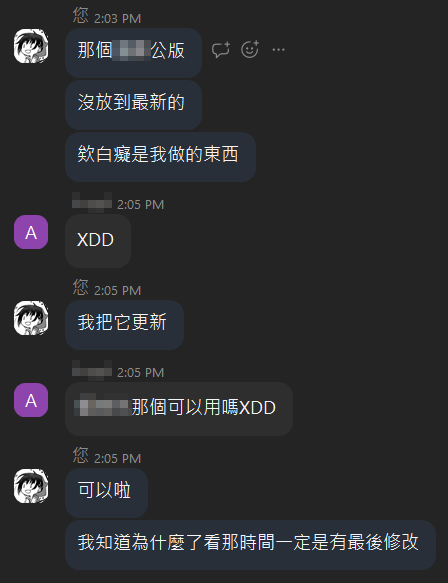
Task: Select the message bubble 沒放到最新的
Action: coord(133,105)
